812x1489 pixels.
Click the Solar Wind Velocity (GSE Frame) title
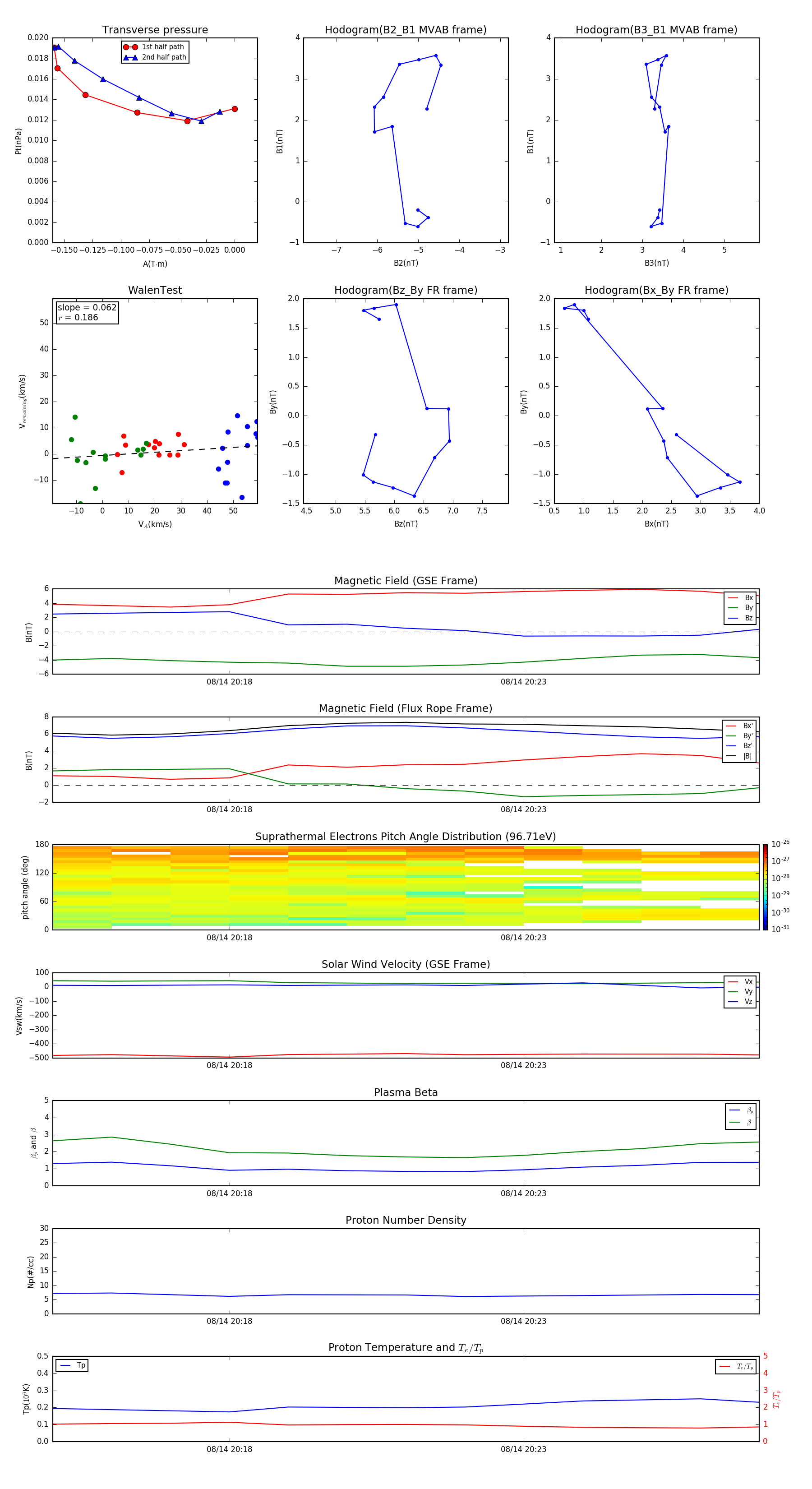(x=406, y=964)
